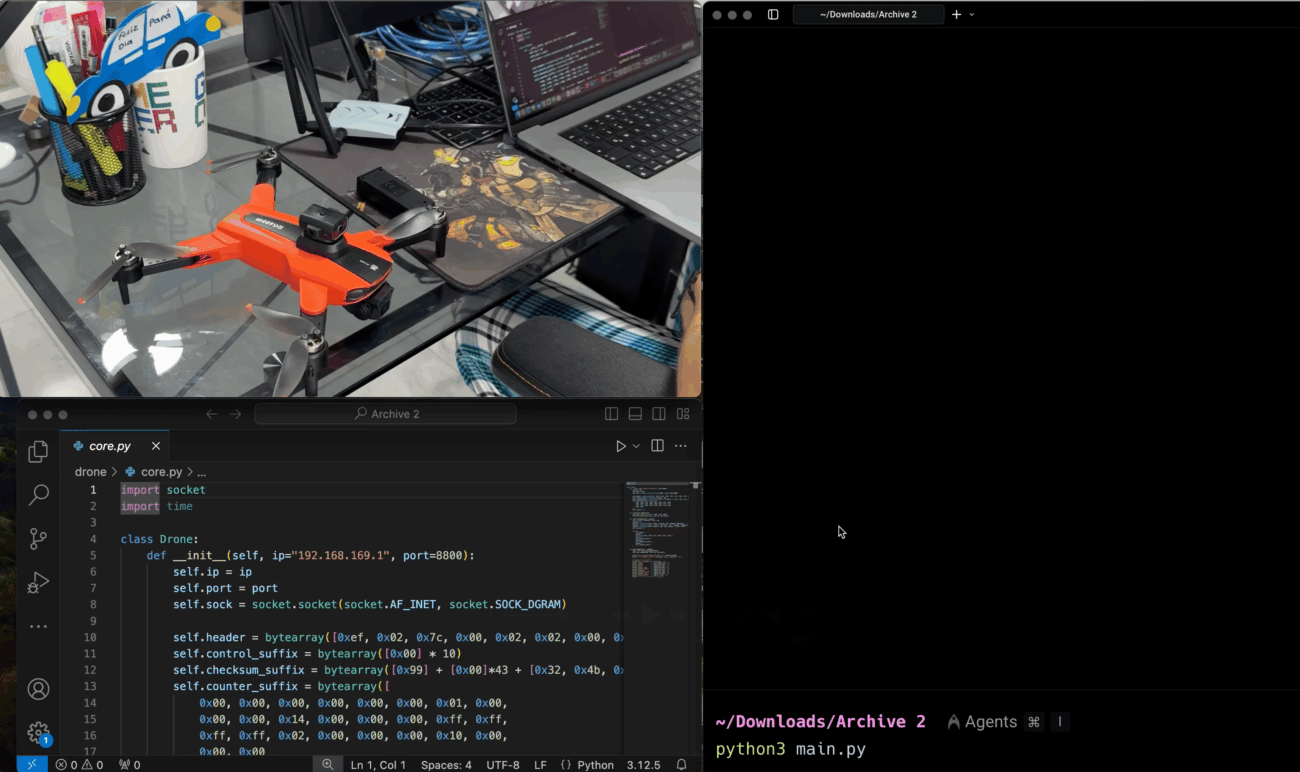The height and width of the screenshot is (772, 1300).
Task: Click the zoom magnifier status bar icon
Action: point(327,764)
